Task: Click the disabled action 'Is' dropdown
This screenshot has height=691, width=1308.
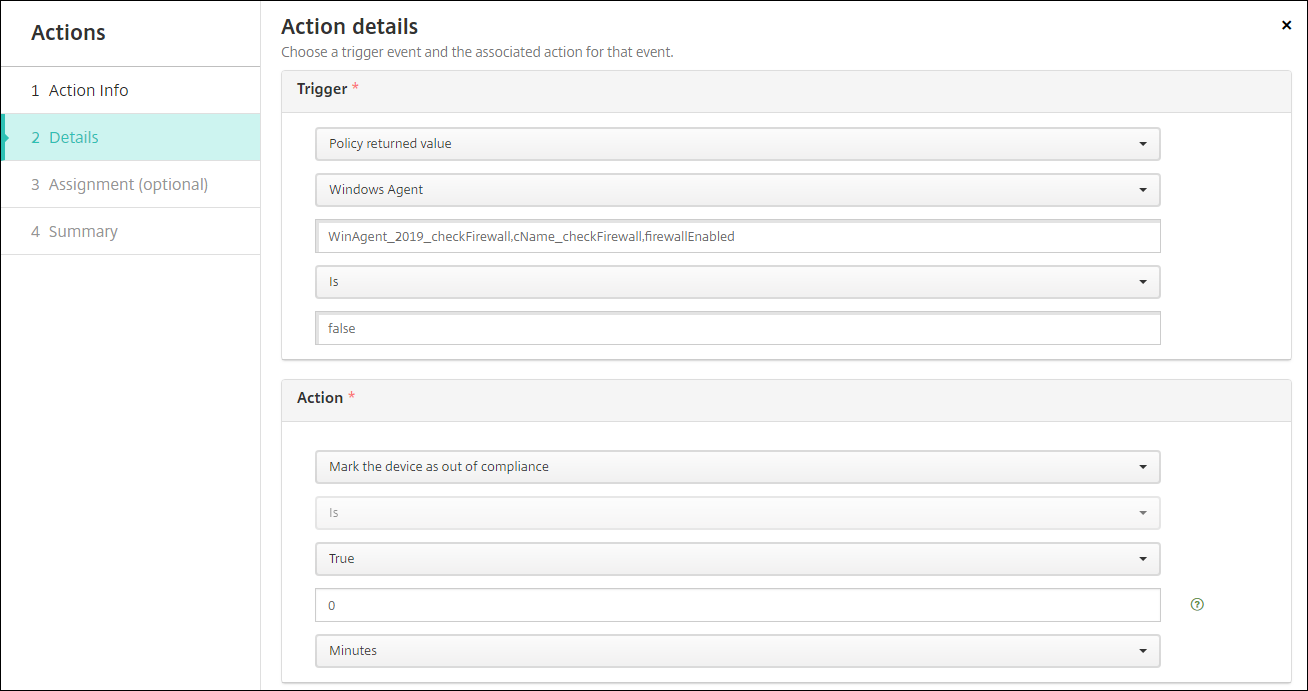Action: (x=737, y=513)
